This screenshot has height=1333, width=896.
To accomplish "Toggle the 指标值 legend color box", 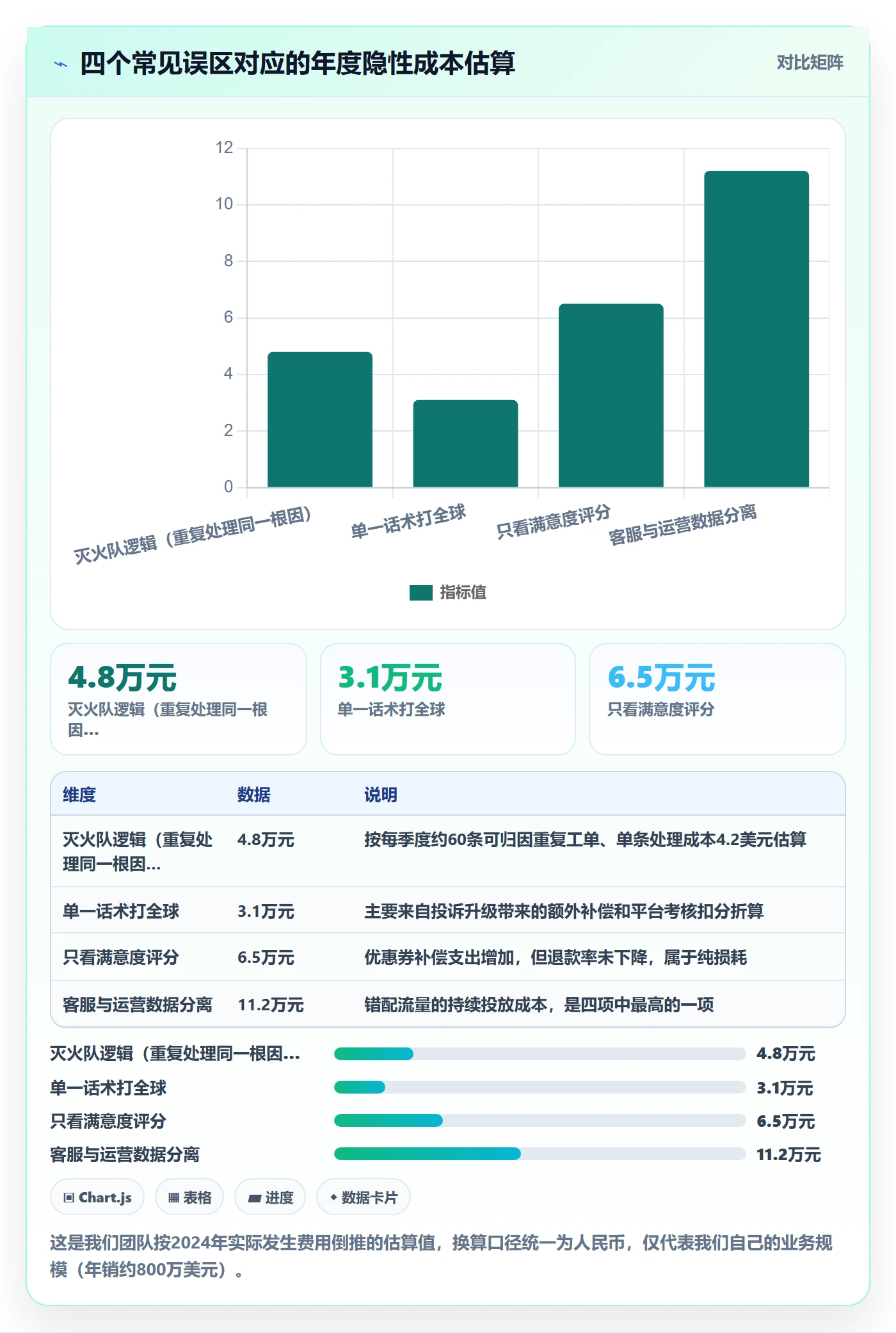I will (420, 592).
